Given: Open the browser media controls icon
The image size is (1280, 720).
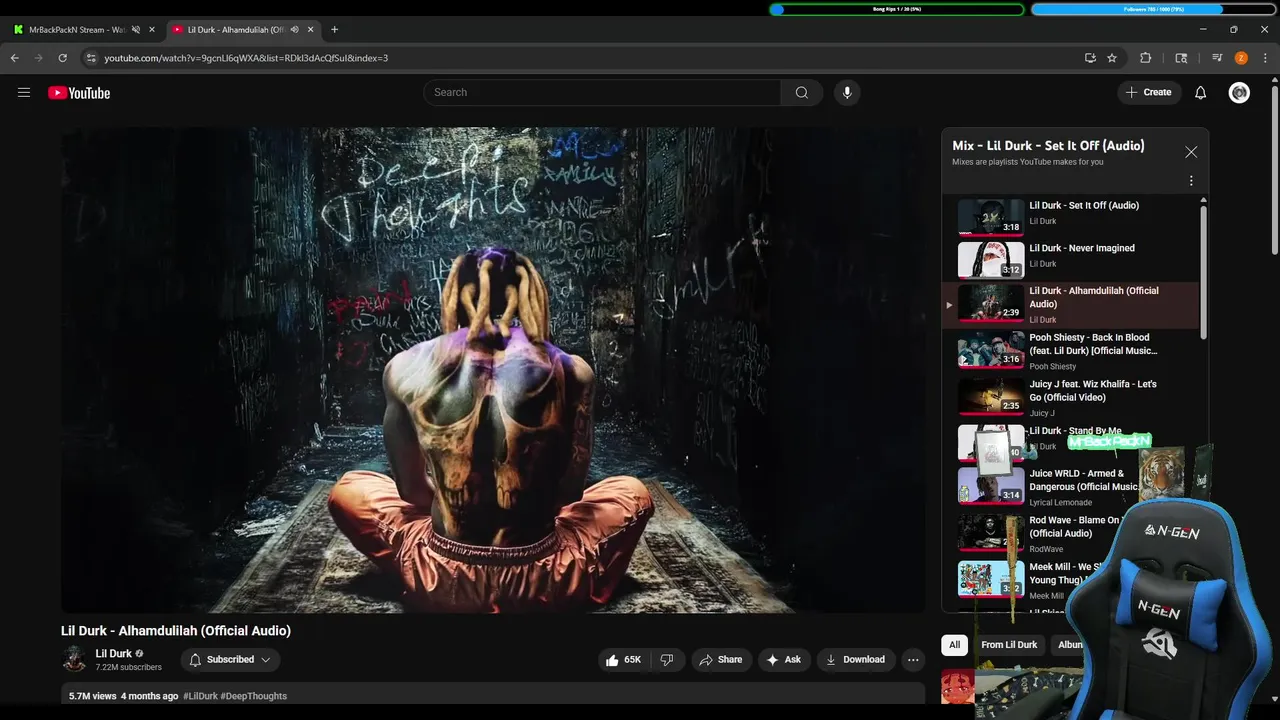Looking at the screenshot, I should click(x=1217, y=58).
